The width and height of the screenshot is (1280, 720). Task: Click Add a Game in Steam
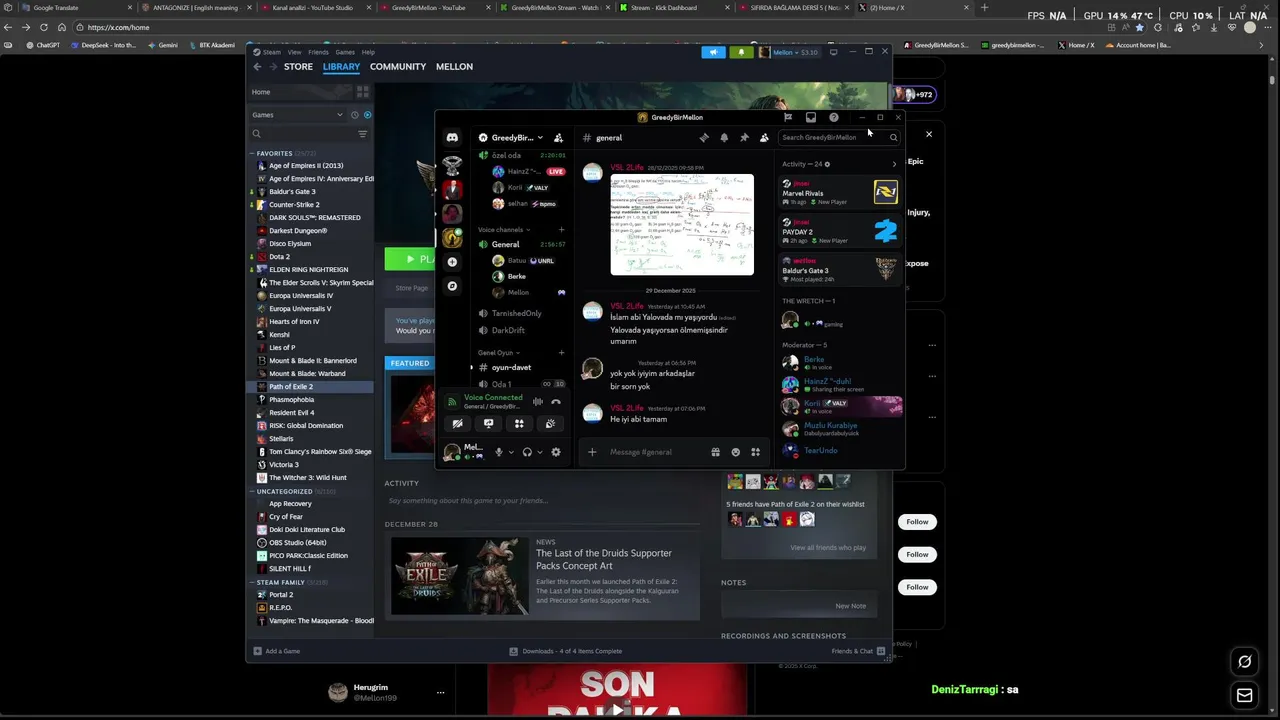(277, 651)
